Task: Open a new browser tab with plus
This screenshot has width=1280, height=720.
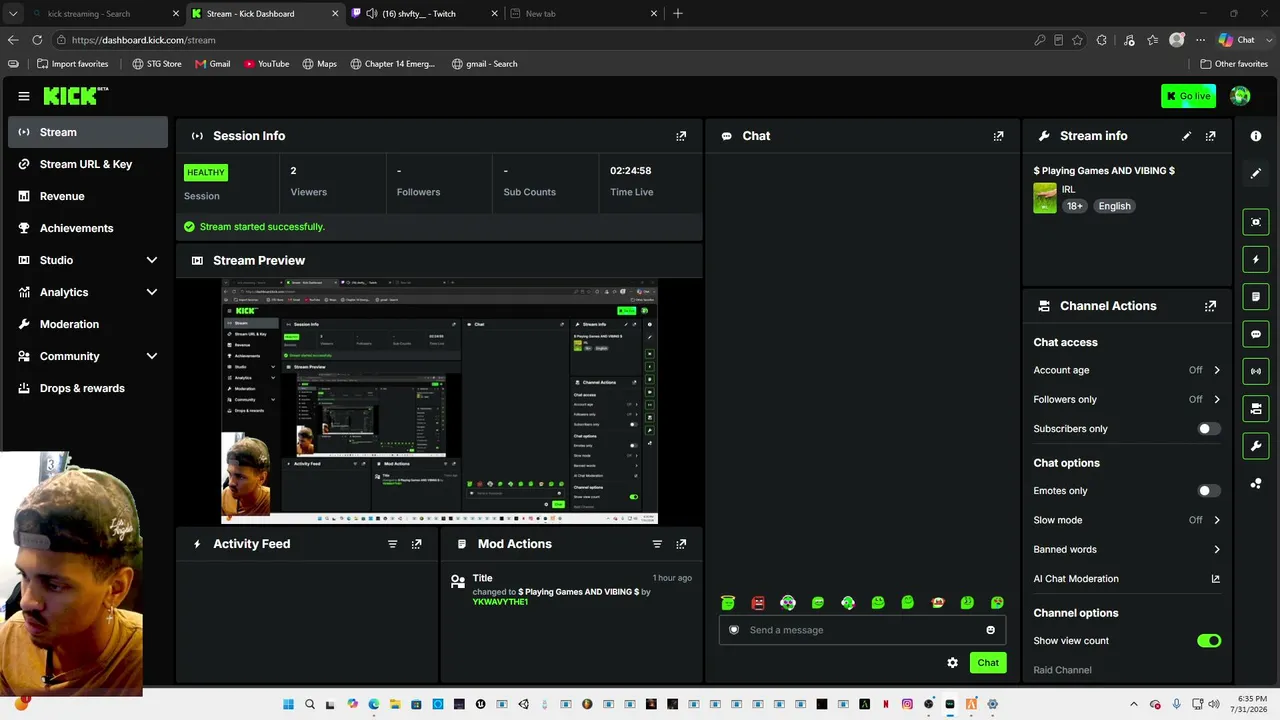Action: [x=678, y=13]
